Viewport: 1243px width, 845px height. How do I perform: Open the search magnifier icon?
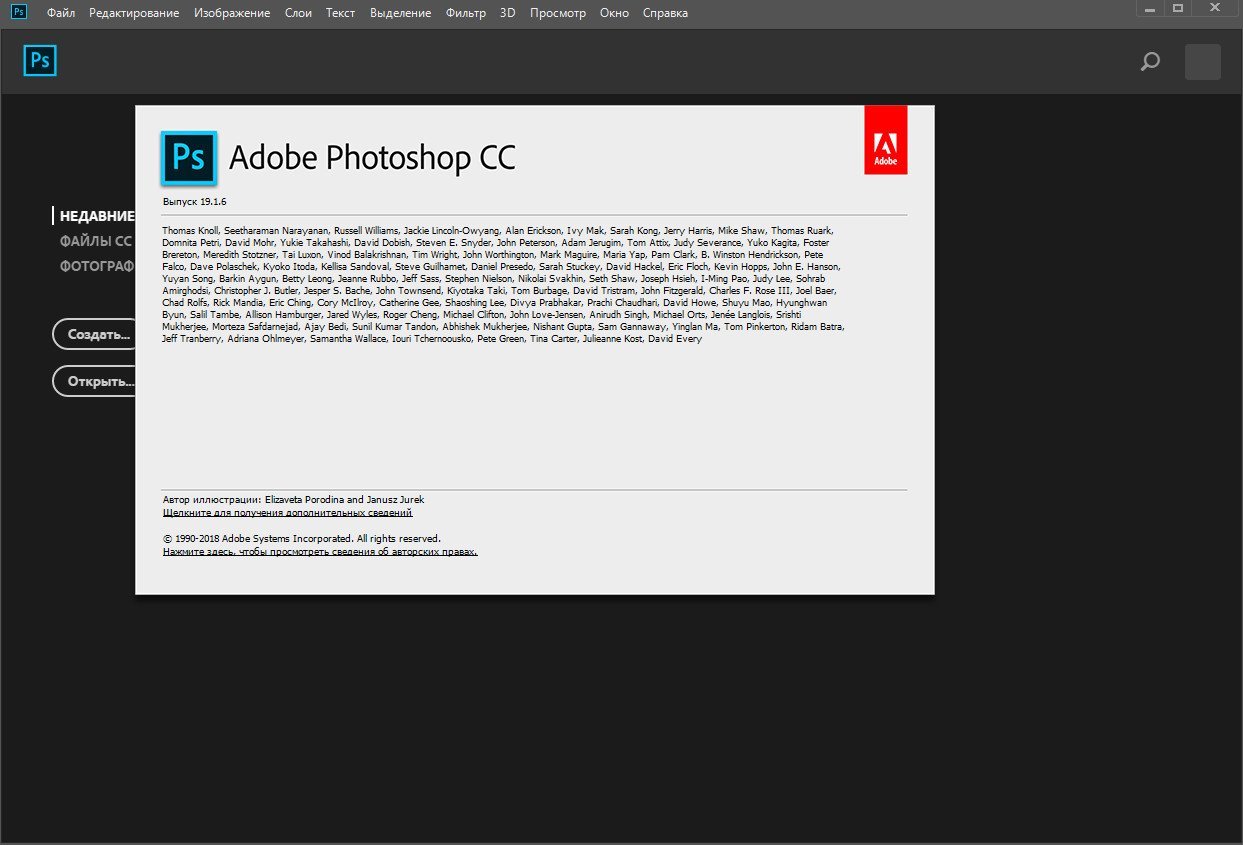pos(1150,62)
